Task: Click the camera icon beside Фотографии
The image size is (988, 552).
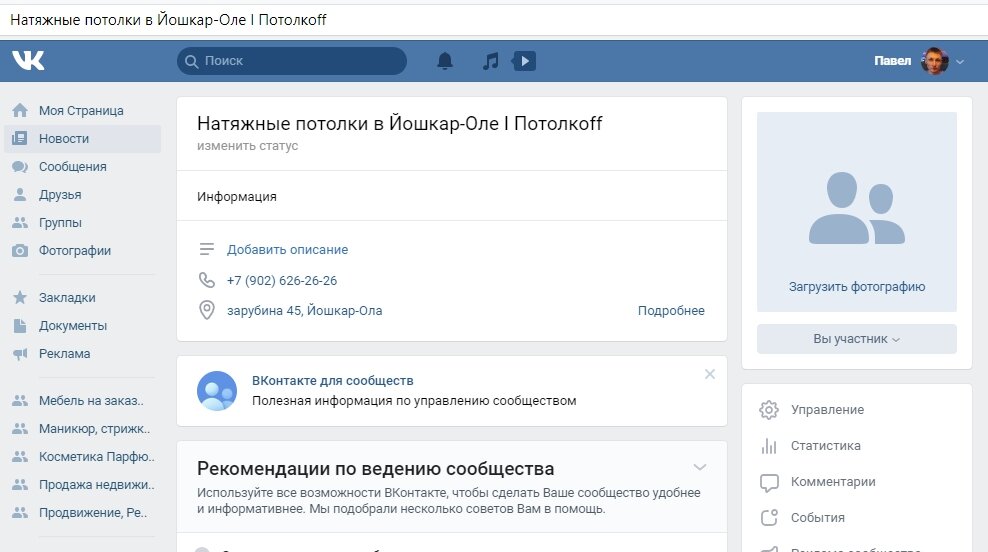Action: pos(20,250)
